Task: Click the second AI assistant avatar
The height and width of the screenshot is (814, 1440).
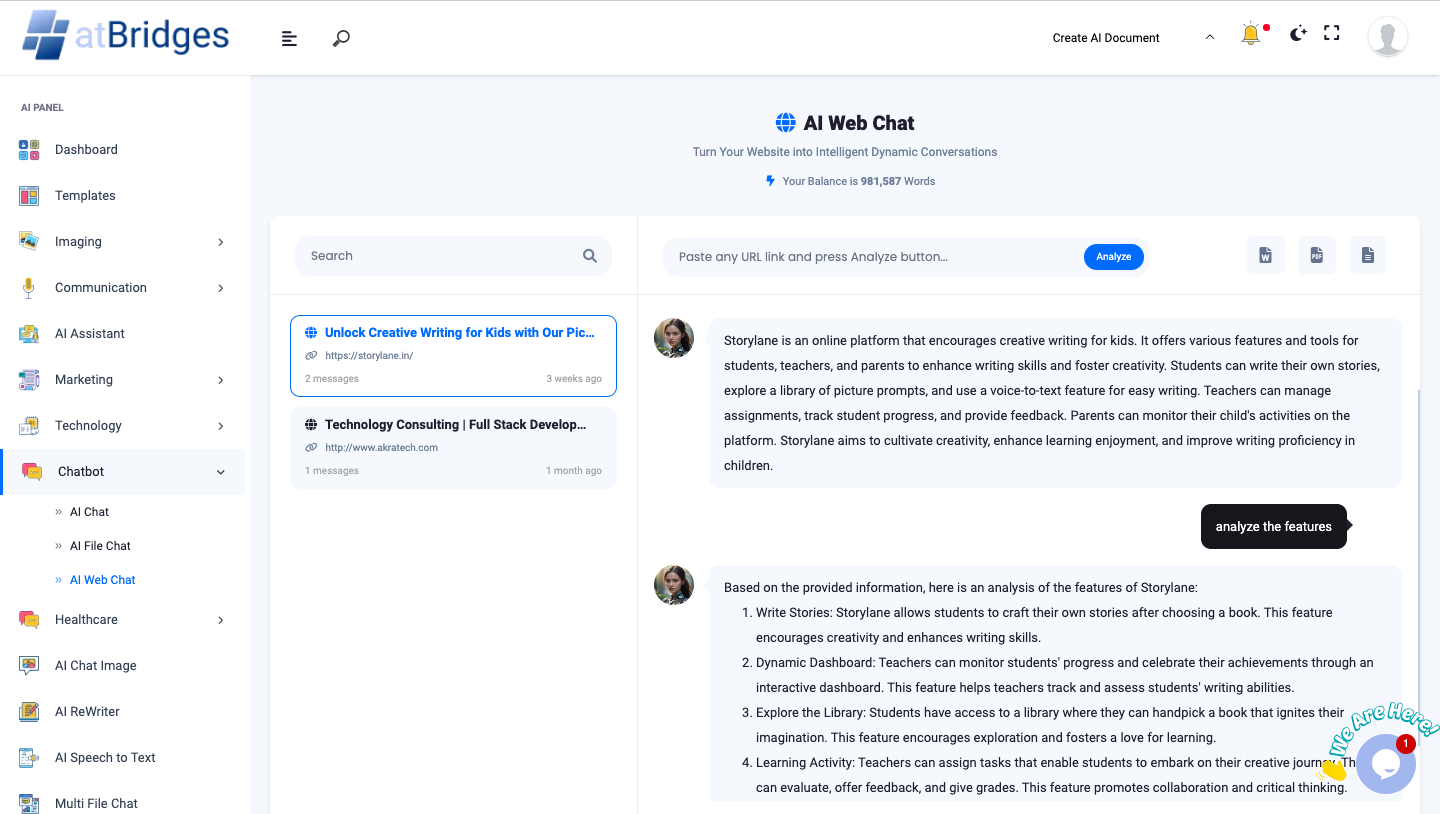Action: (674, 585)
